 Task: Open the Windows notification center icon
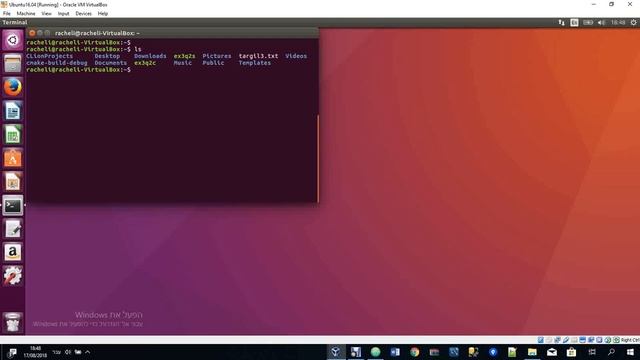pyautogui.click(x=12, y=352)
